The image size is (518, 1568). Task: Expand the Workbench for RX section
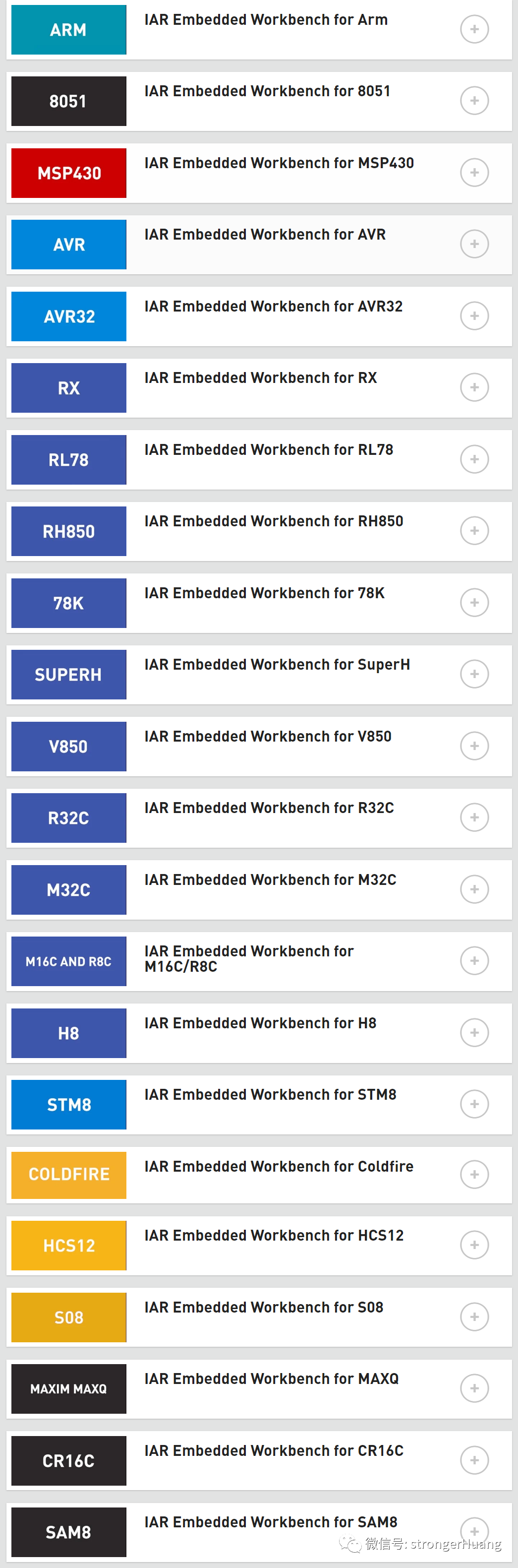coord(474,388)
